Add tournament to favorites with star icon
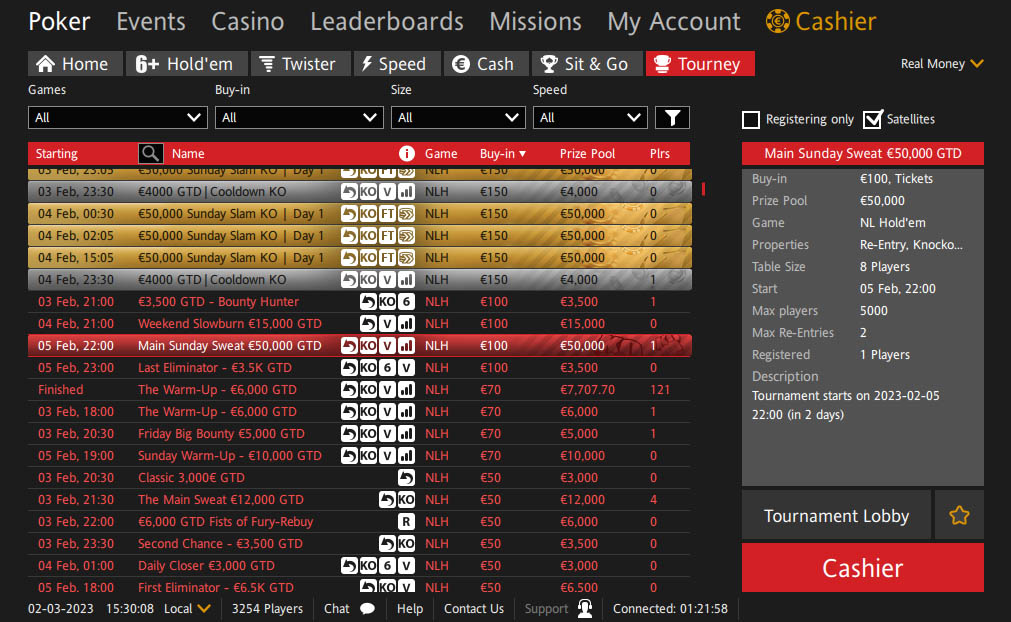This screenshot has width=1011, height=622. click(959, 516)
